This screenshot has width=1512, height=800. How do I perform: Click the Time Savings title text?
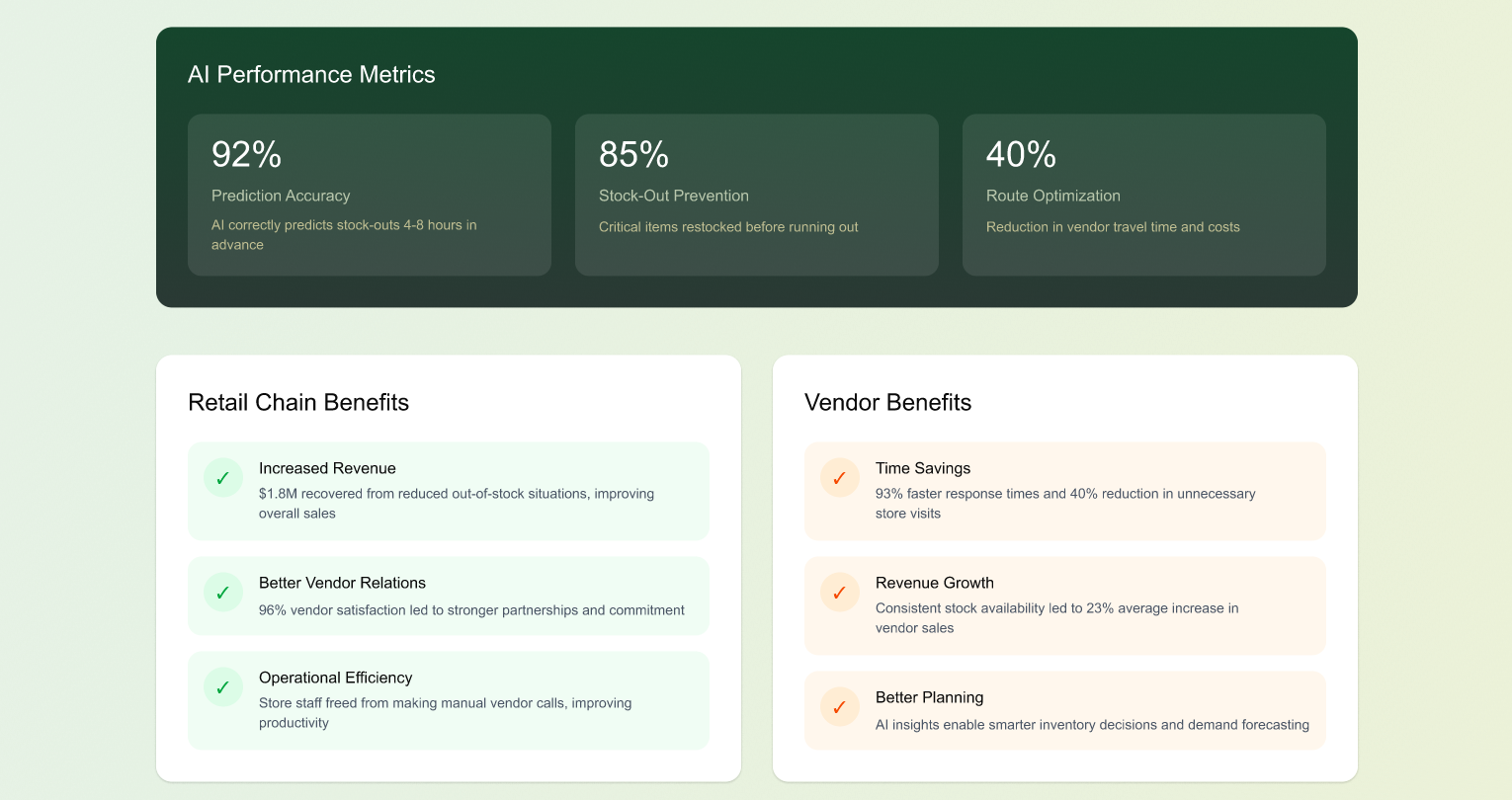tap(923, 468)
